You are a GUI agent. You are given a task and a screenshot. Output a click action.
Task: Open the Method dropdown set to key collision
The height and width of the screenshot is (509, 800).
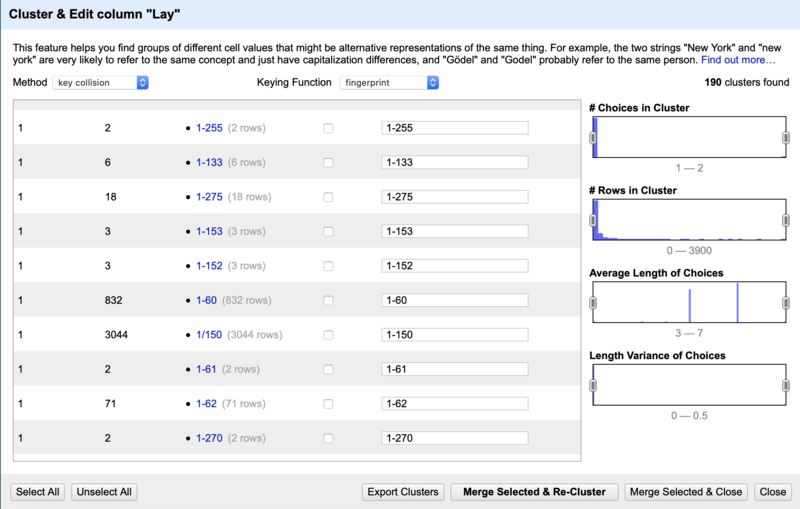pos(101,83)
